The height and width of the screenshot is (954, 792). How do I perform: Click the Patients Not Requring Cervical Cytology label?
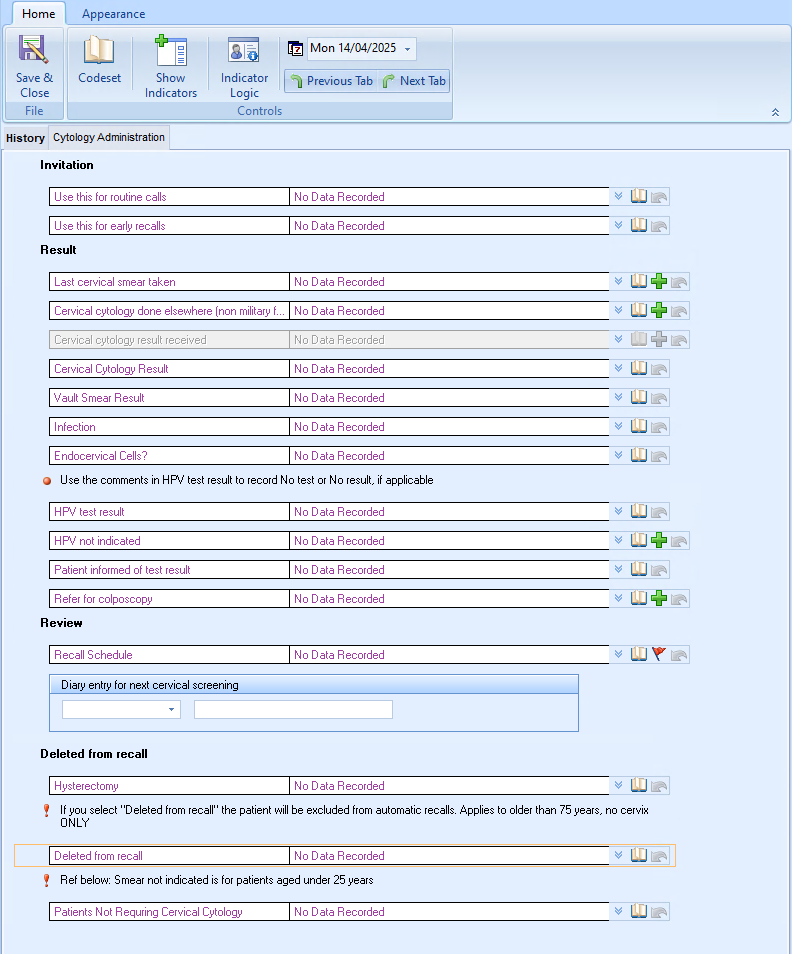[x=148, y=911]
